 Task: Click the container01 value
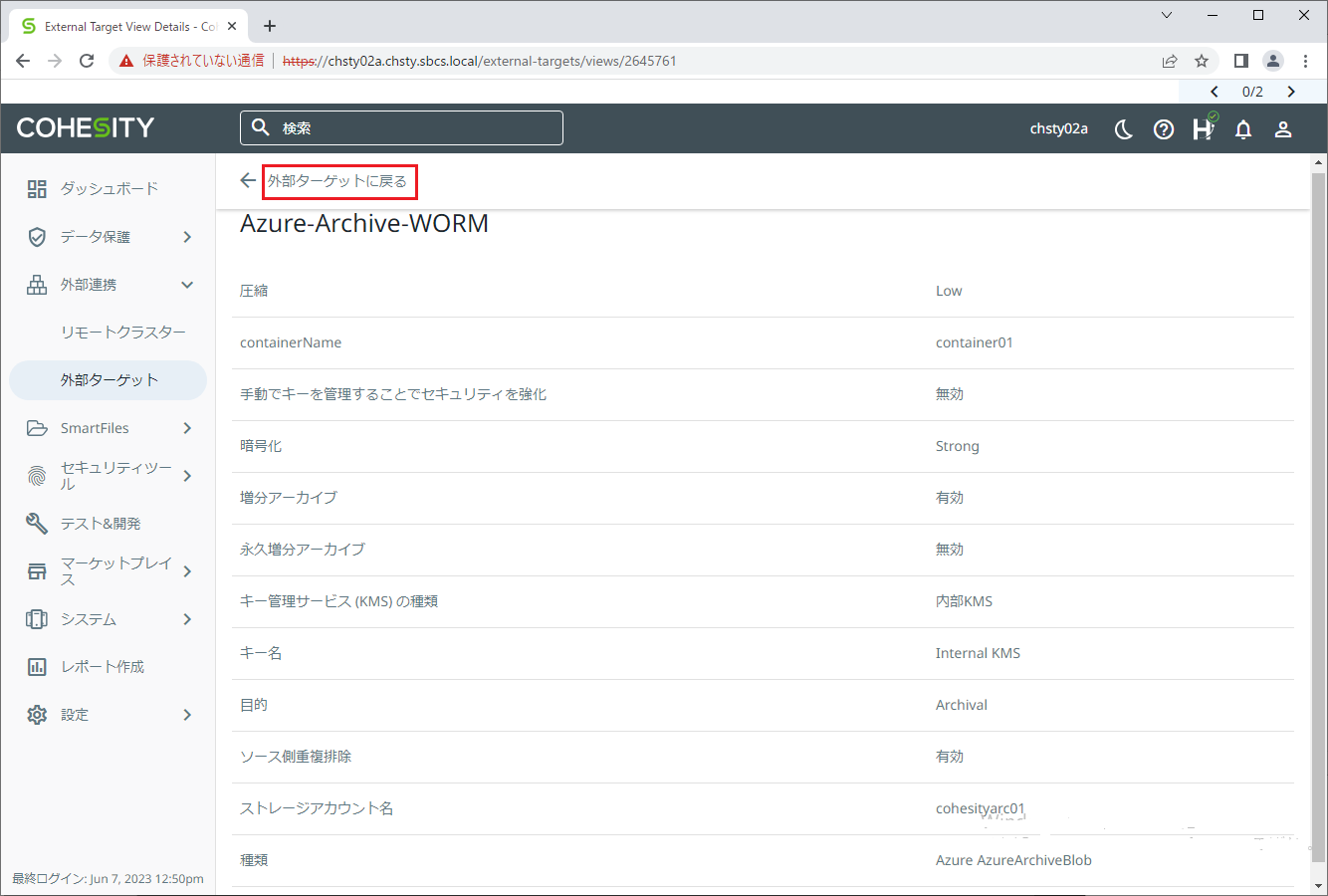coord(975,342)
